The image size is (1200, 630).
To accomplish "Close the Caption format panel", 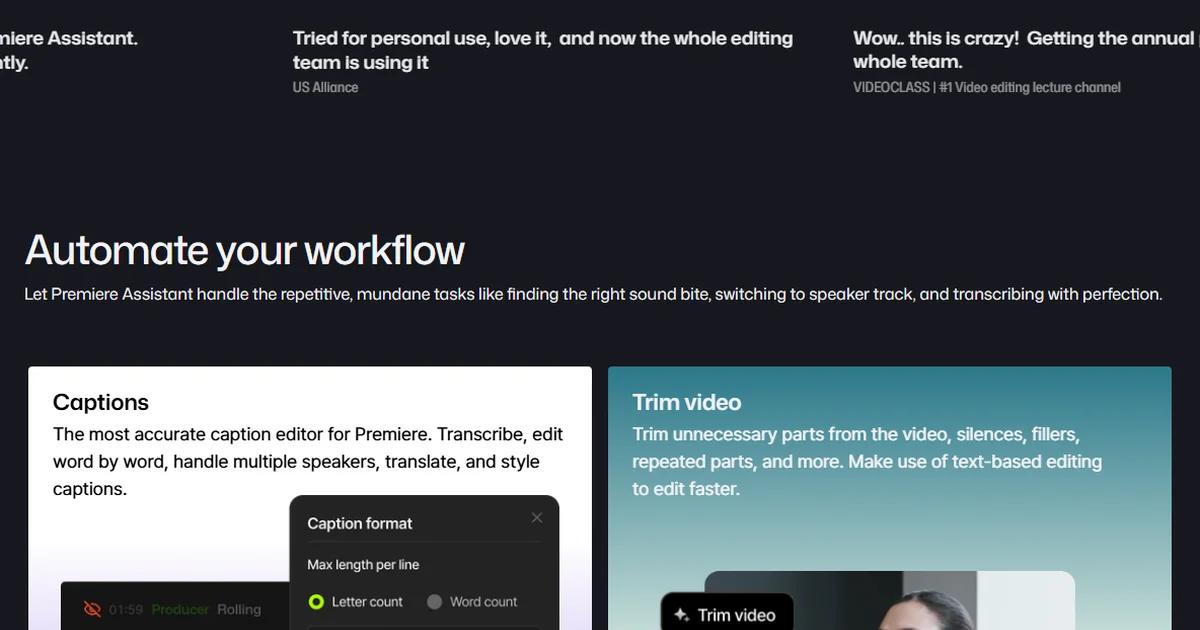I will click(537, 517).
